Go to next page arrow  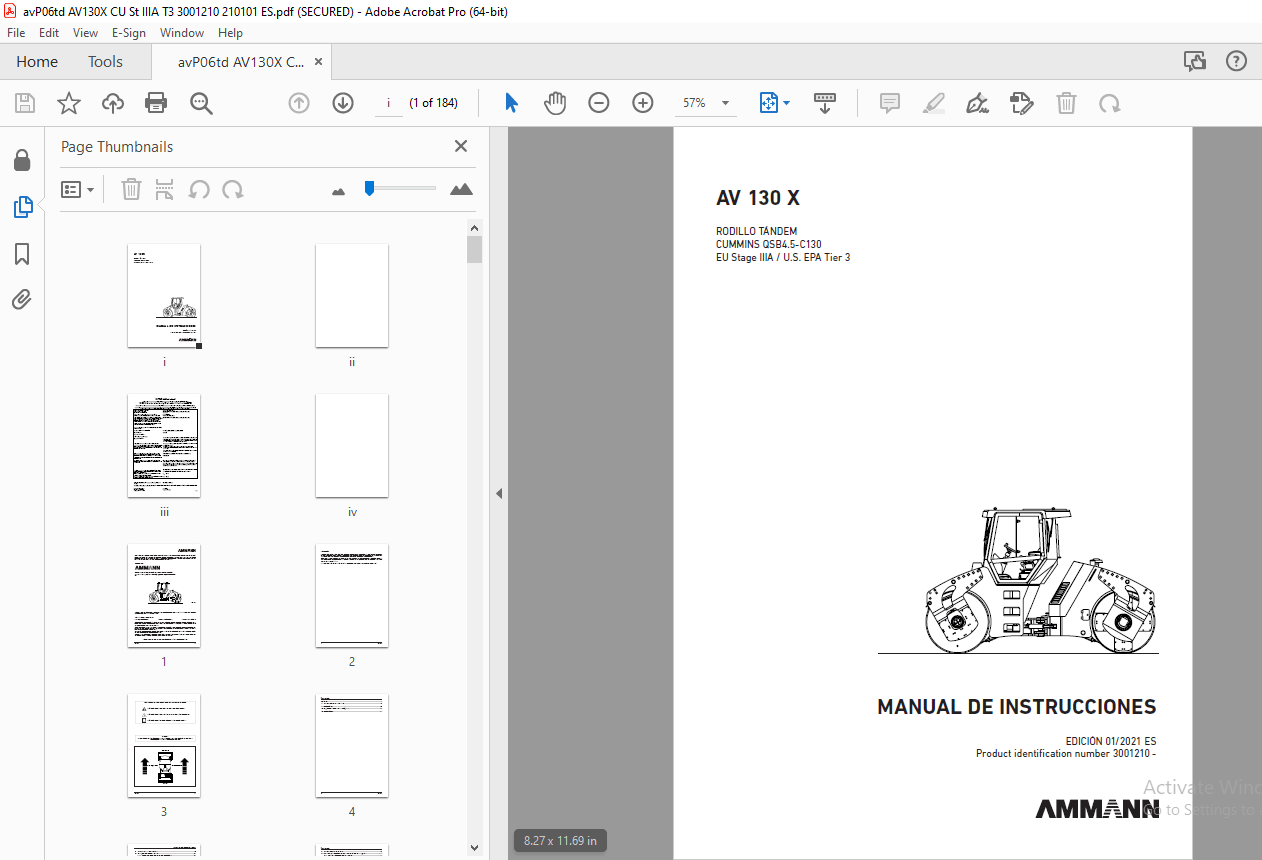(x=343, y=103)
